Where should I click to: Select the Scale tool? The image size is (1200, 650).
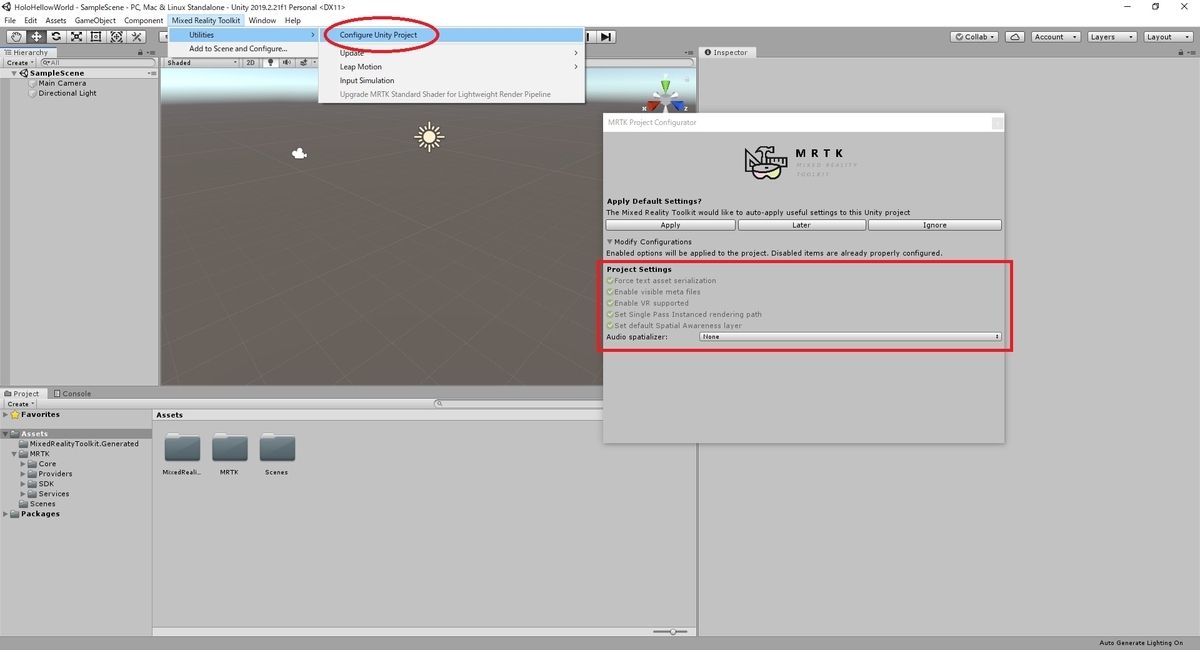(76, 37)
